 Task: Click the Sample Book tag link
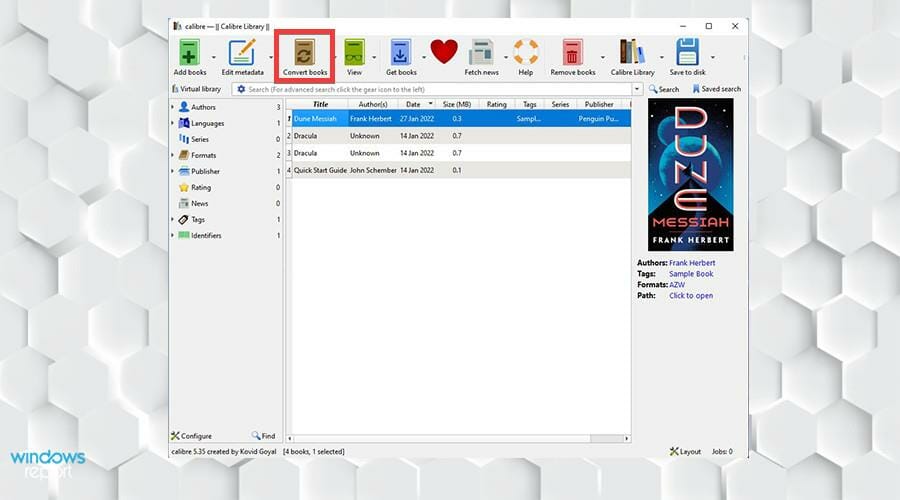pos(691,274)
